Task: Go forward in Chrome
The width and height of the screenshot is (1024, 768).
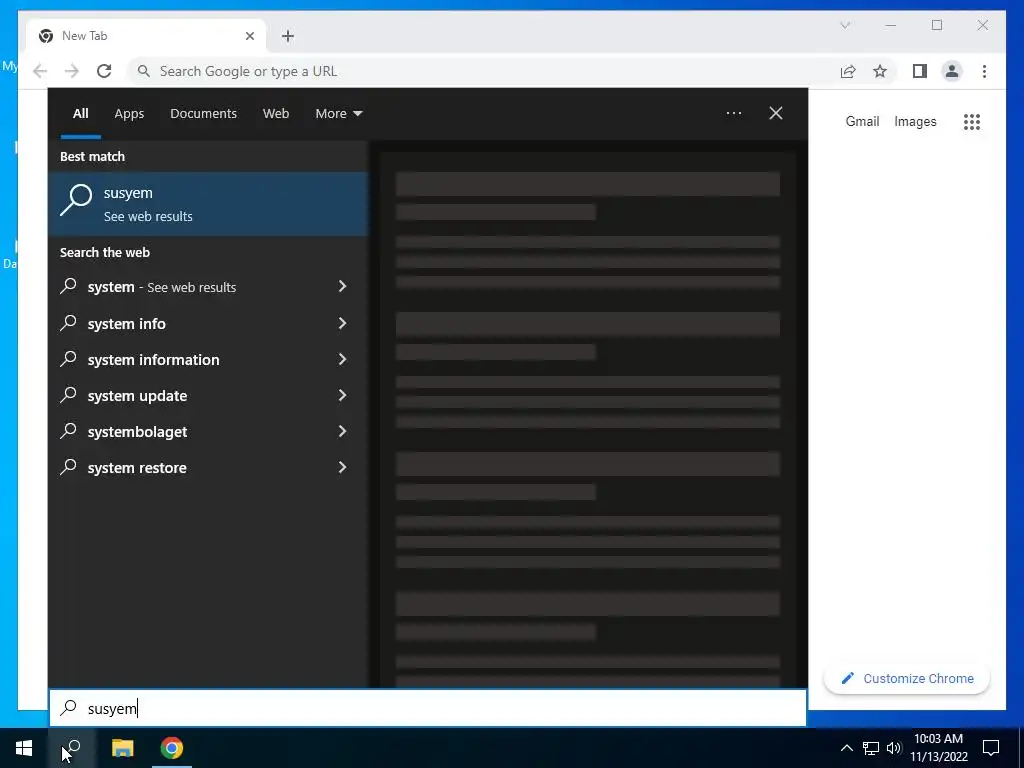Action: [72, 71]
